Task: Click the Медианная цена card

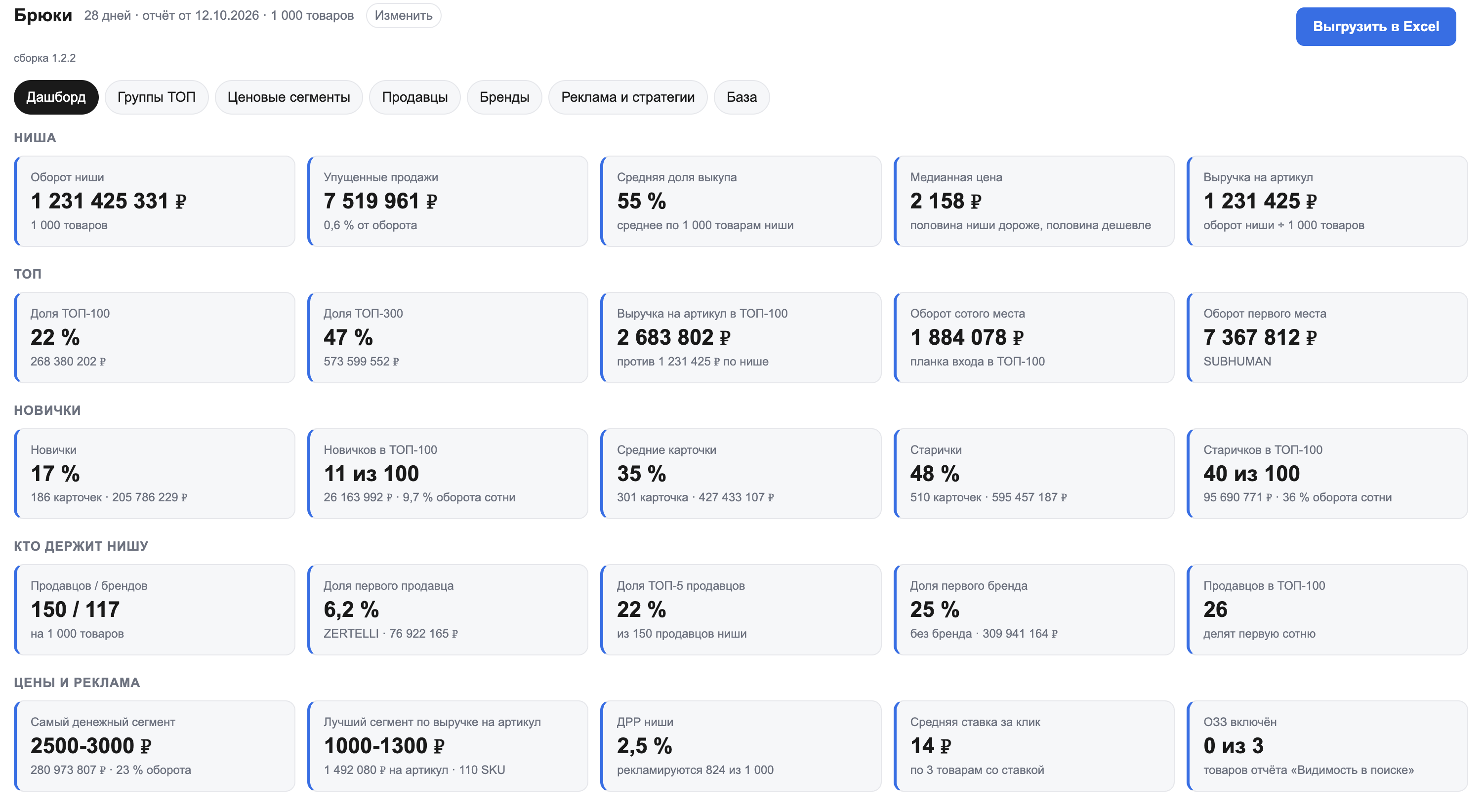Action: tap(1033, 202)
